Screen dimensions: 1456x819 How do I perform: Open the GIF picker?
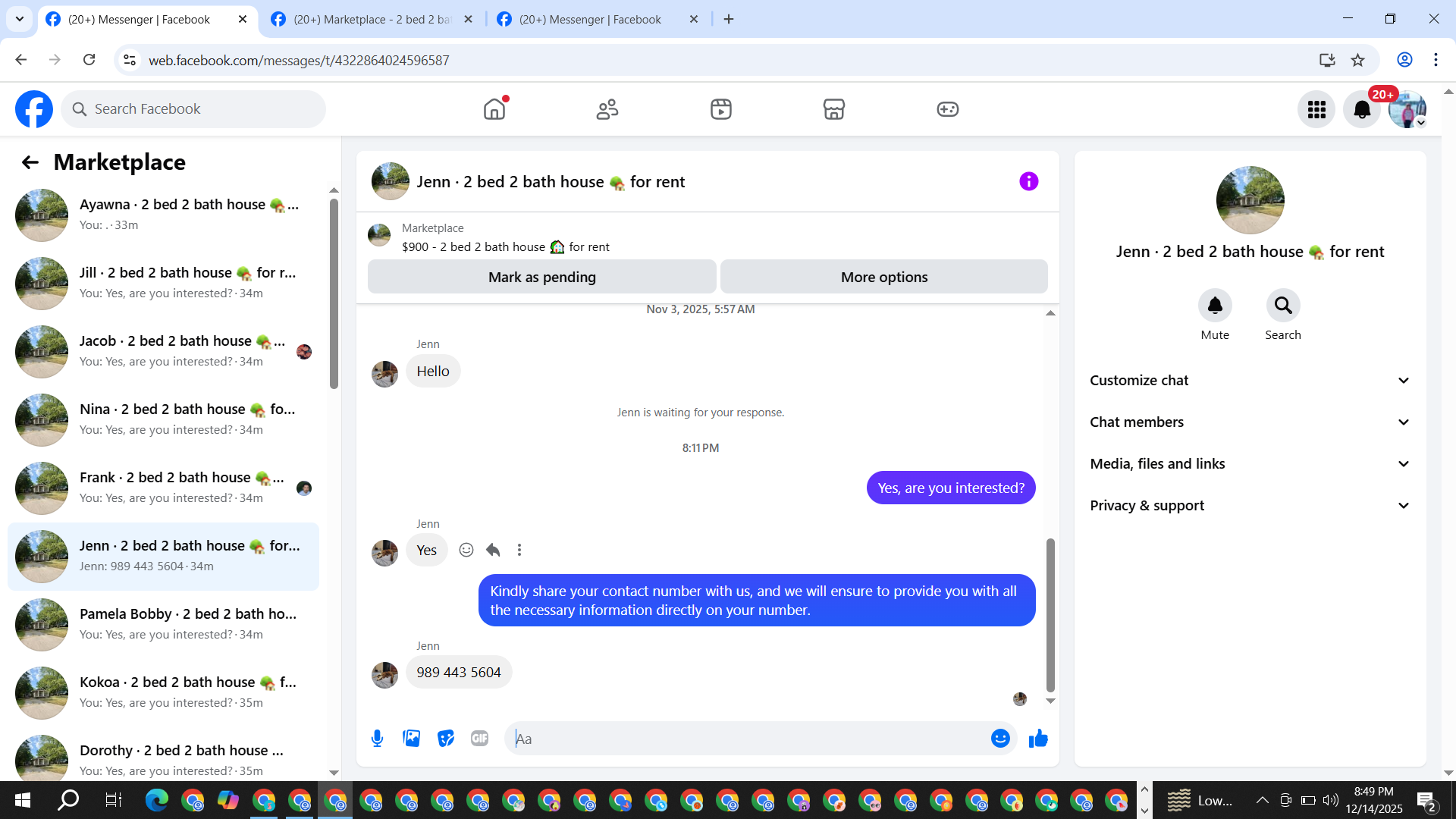tap(479, 738)
